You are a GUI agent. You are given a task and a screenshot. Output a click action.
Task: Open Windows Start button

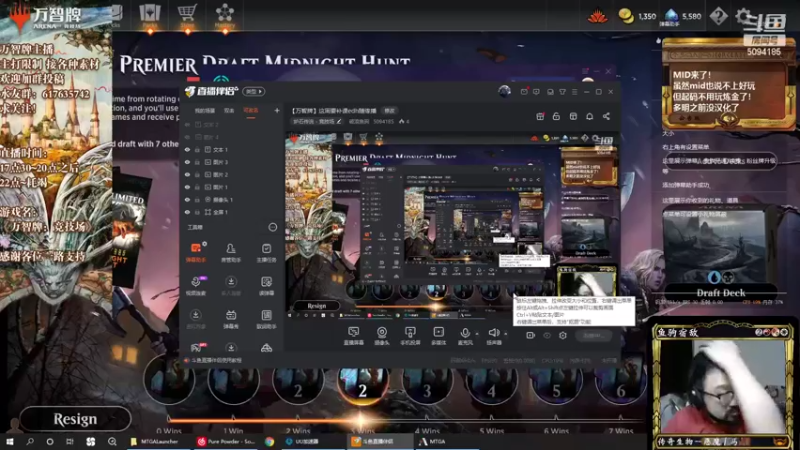9,441
